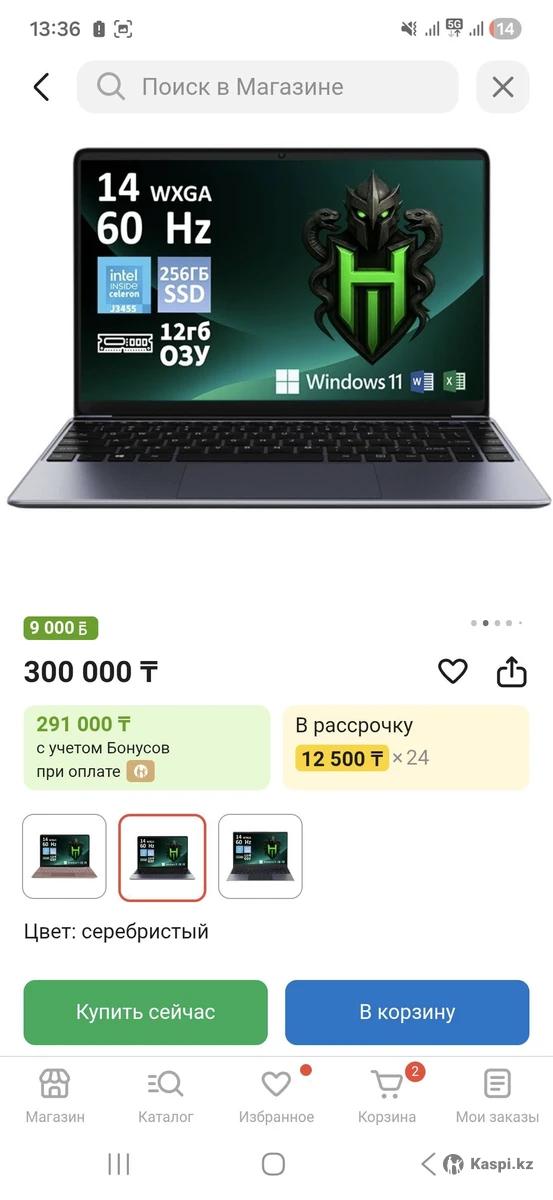Tap the 291 000 ₸ bonus price box
This screenshot has height=1200, width=553.
click(x=147, y=747)
